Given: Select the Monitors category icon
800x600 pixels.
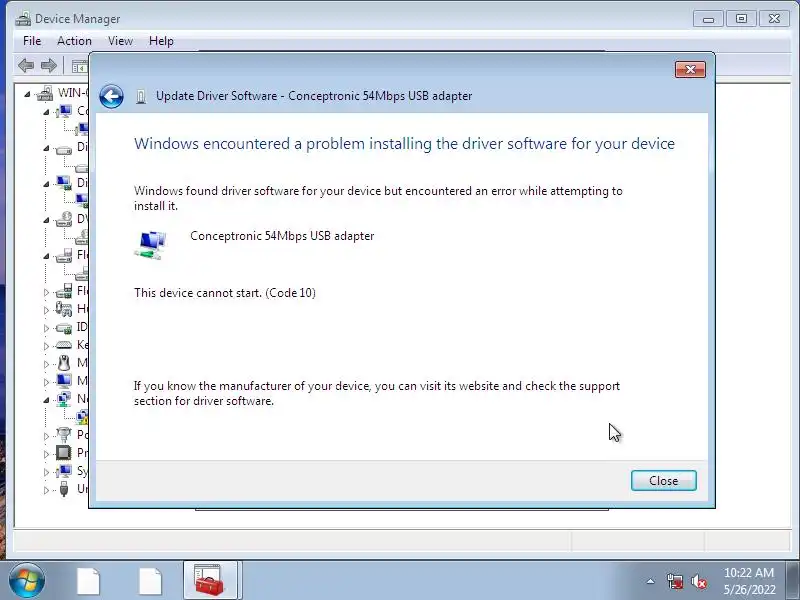Looking at the screenshot, I should point(64,381).
